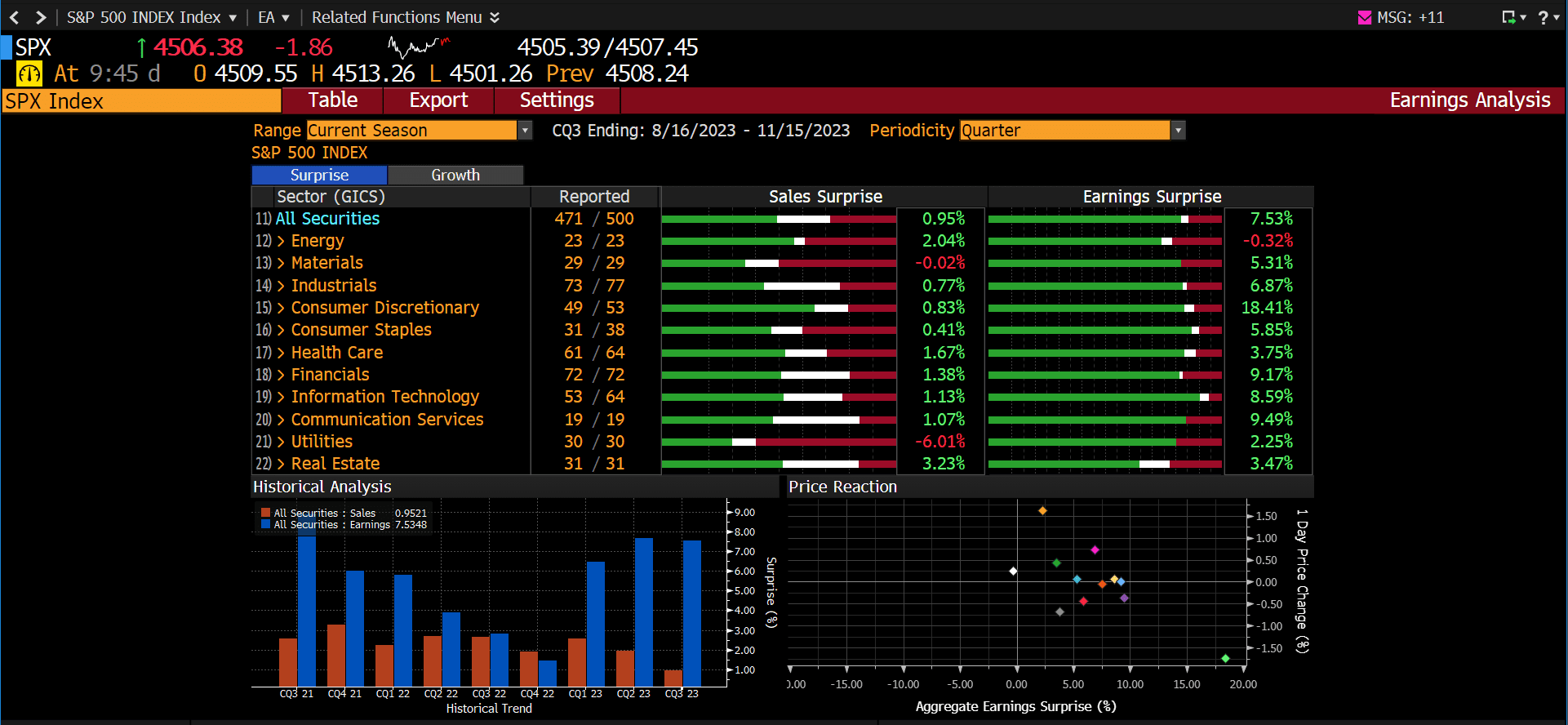1568x725 pixels.
Task: Click the CQ2 23 blue earnings bar
Action: click(x=644, y=612)
